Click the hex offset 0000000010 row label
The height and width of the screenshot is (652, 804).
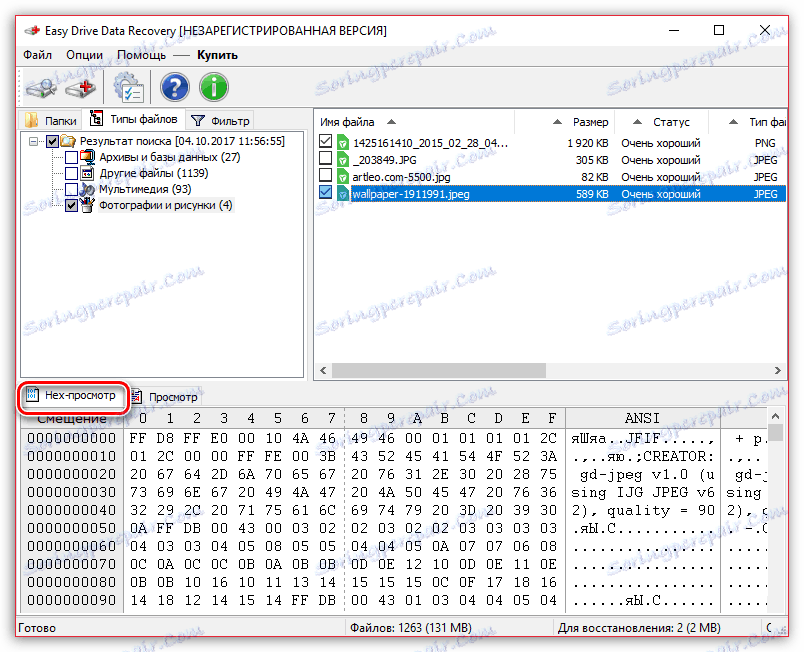point(72,456)
